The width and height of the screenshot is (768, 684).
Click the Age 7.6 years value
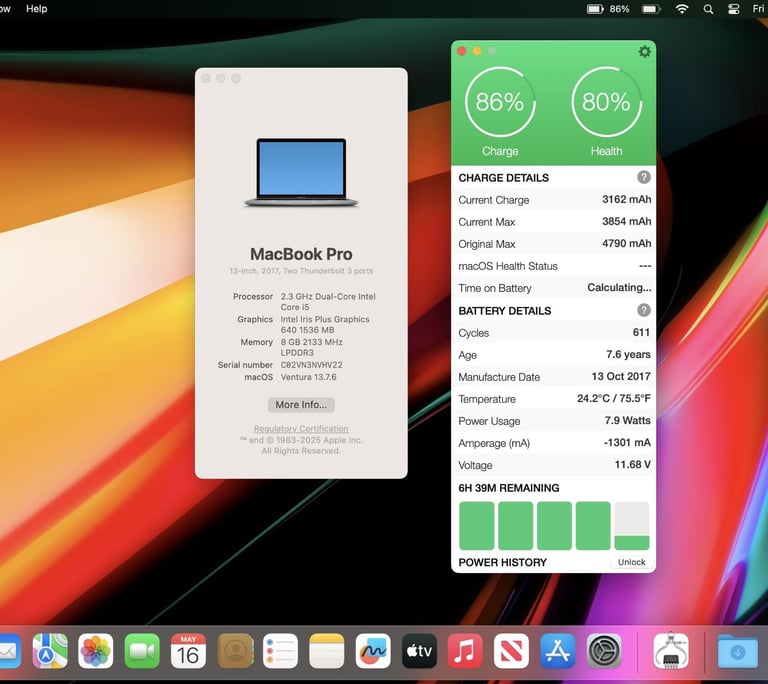[x=628, y=354]
